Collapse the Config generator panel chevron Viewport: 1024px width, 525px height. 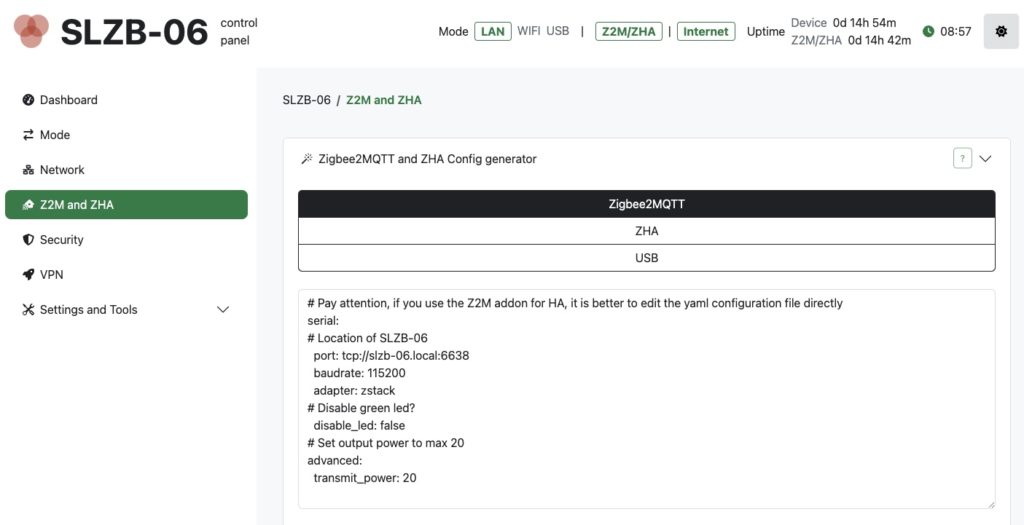pyautogui.click(x=985, y=159)
